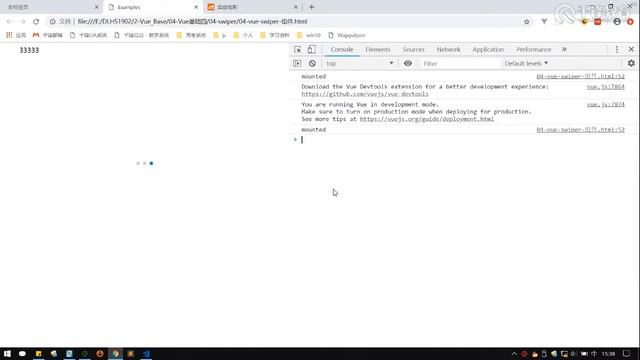The width and height of the screenshot is (640, 360).
Task: Click the taskbar clock showing 15:38
Action: (x=609, y=354)
